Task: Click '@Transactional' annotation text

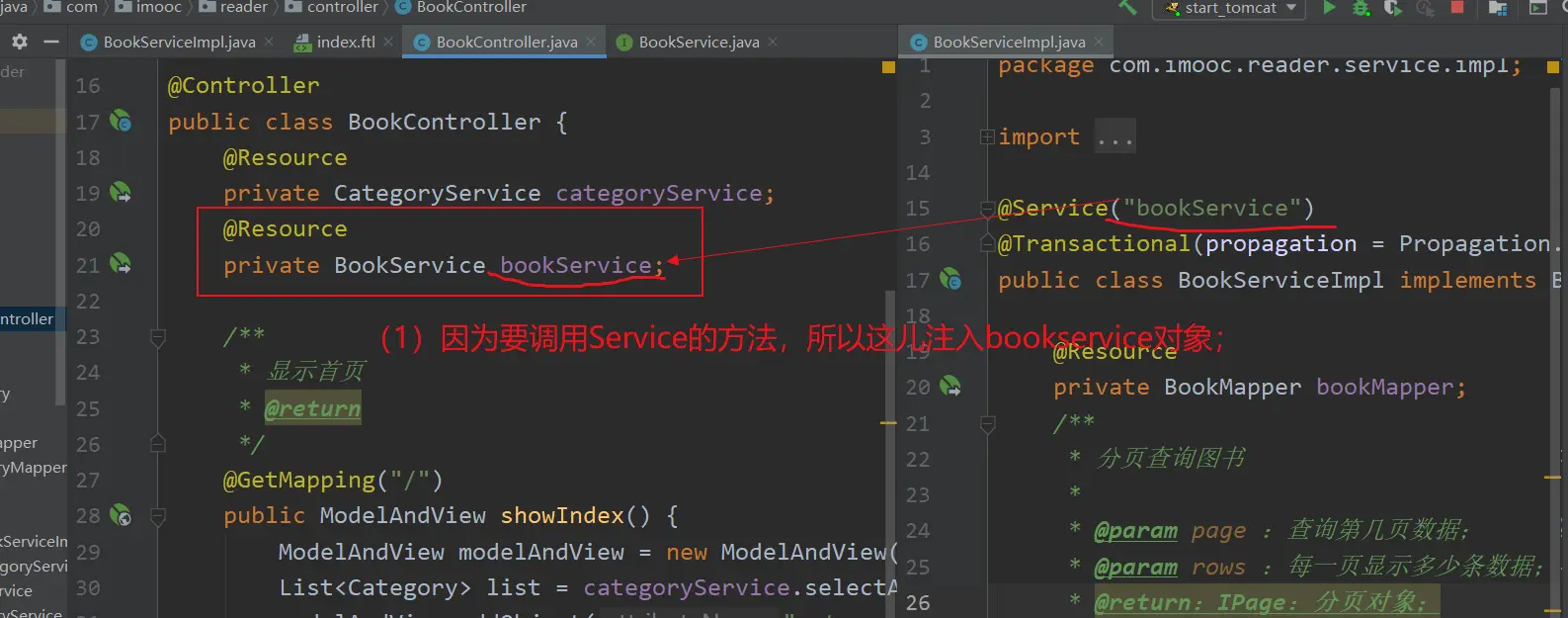Action: pyautogui.click(x=1094, y=243)
